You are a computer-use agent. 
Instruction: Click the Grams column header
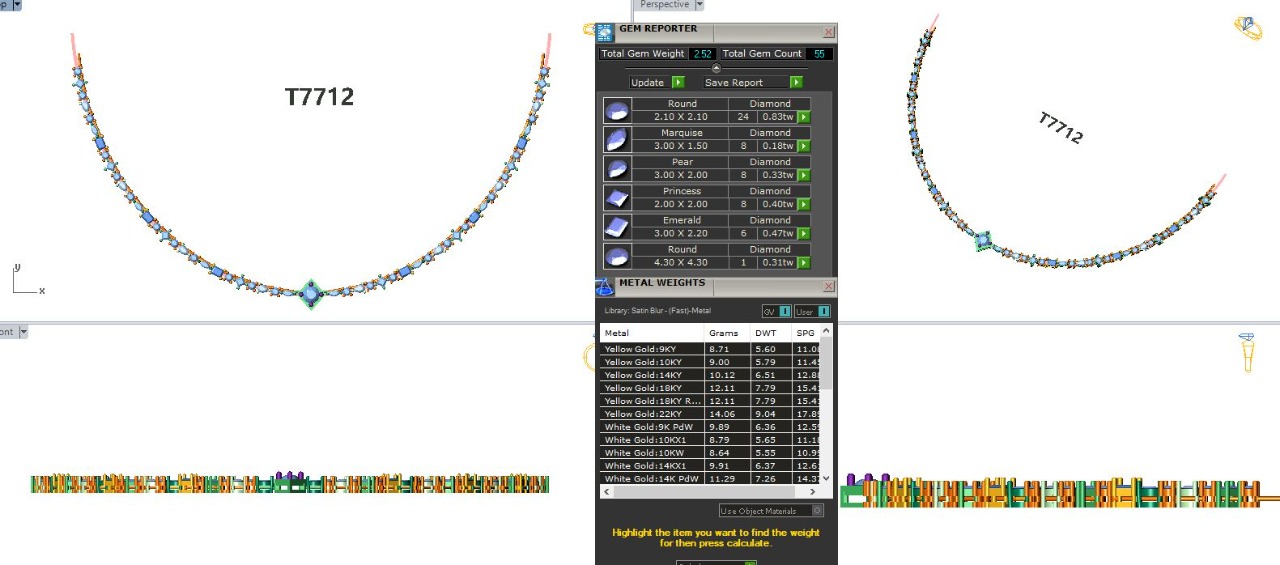tap(725, 333)
